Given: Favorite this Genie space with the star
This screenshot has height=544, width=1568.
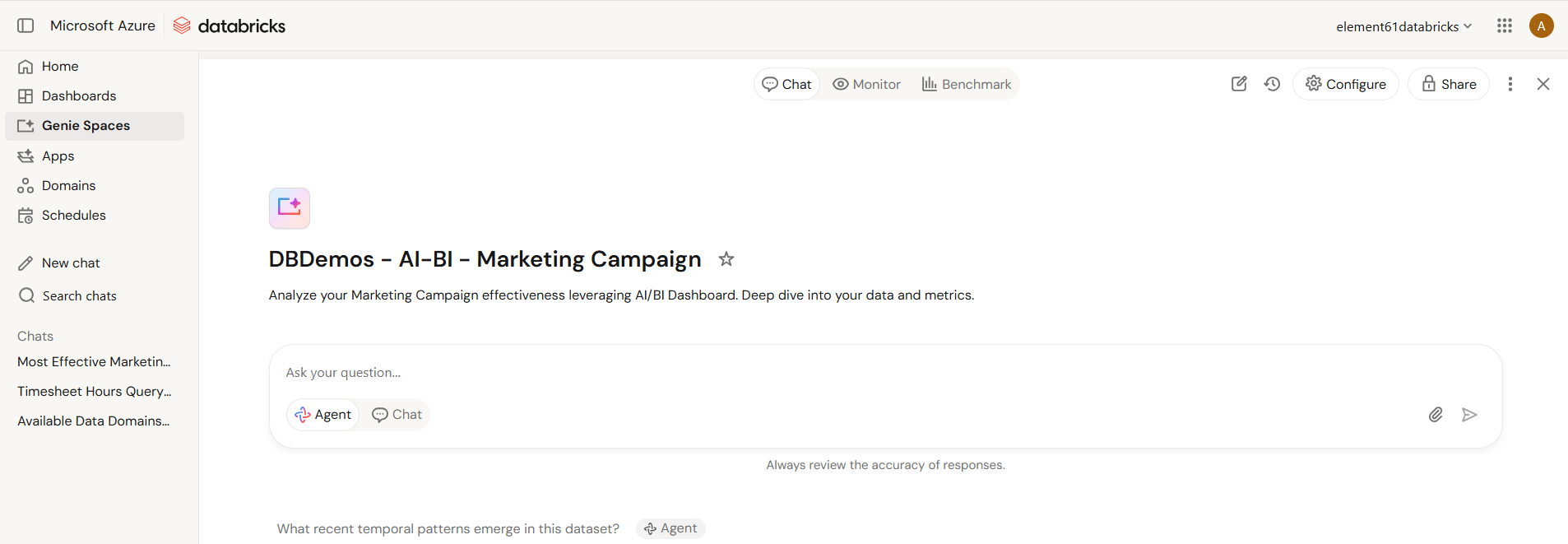Looking at the screenshot, I should pos(726,259).
